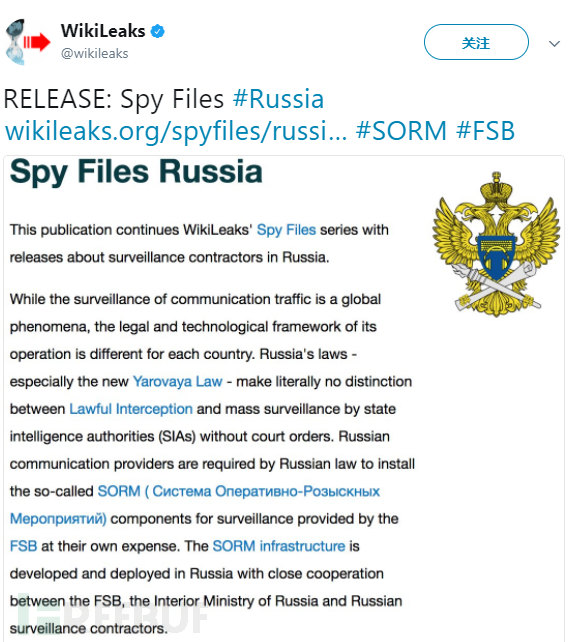
Task: Open the #Russia hashtag
Action: click(278, 99)
